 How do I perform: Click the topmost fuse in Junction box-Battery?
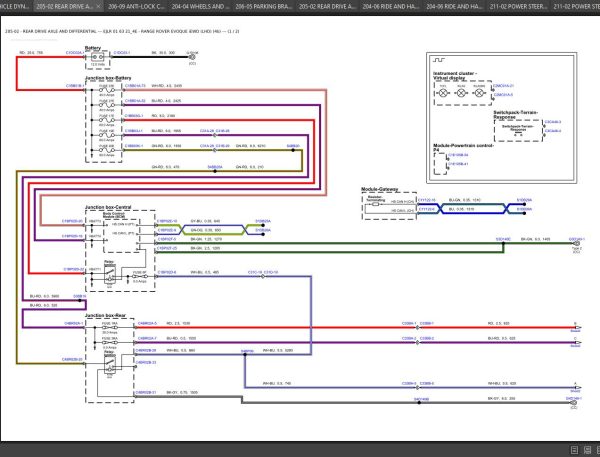click(x=105, y=88)
